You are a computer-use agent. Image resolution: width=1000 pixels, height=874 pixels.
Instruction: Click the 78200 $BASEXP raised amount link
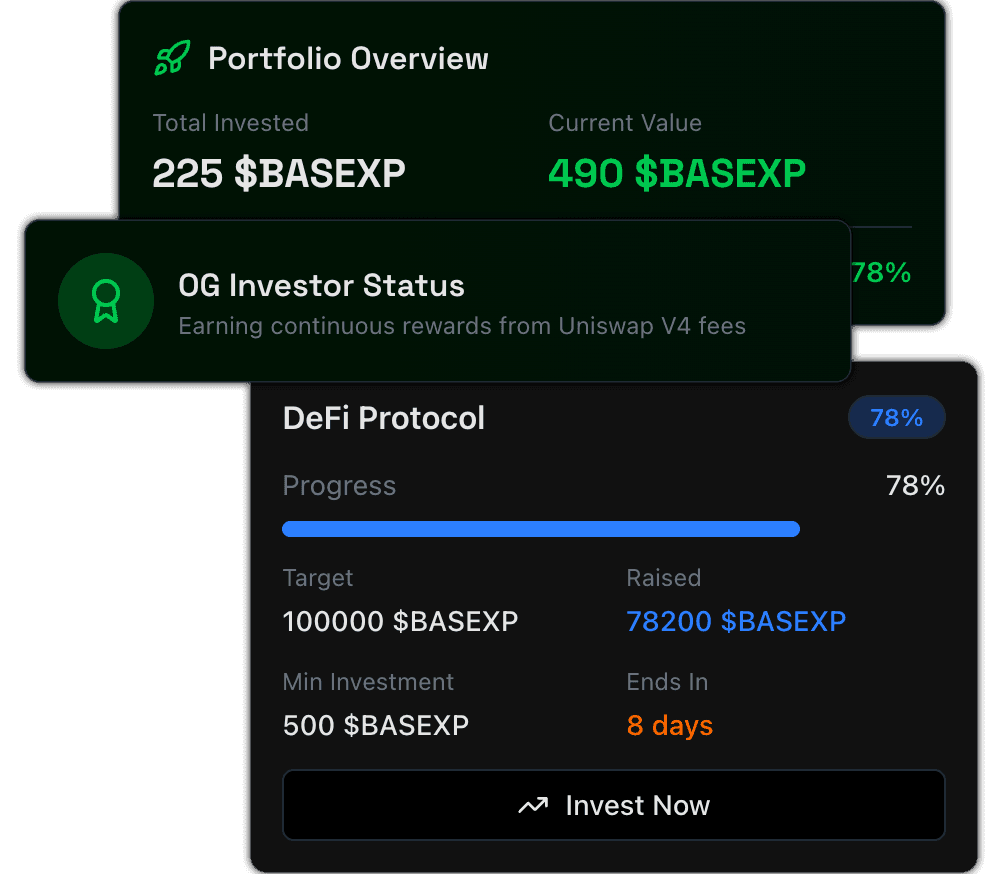[x=737, y=621]
